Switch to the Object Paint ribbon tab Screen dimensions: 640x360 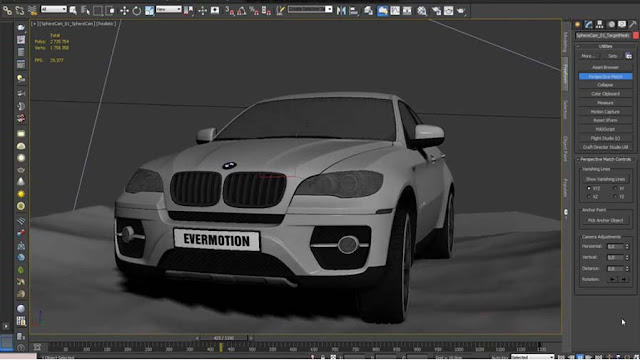click(565, 149)
